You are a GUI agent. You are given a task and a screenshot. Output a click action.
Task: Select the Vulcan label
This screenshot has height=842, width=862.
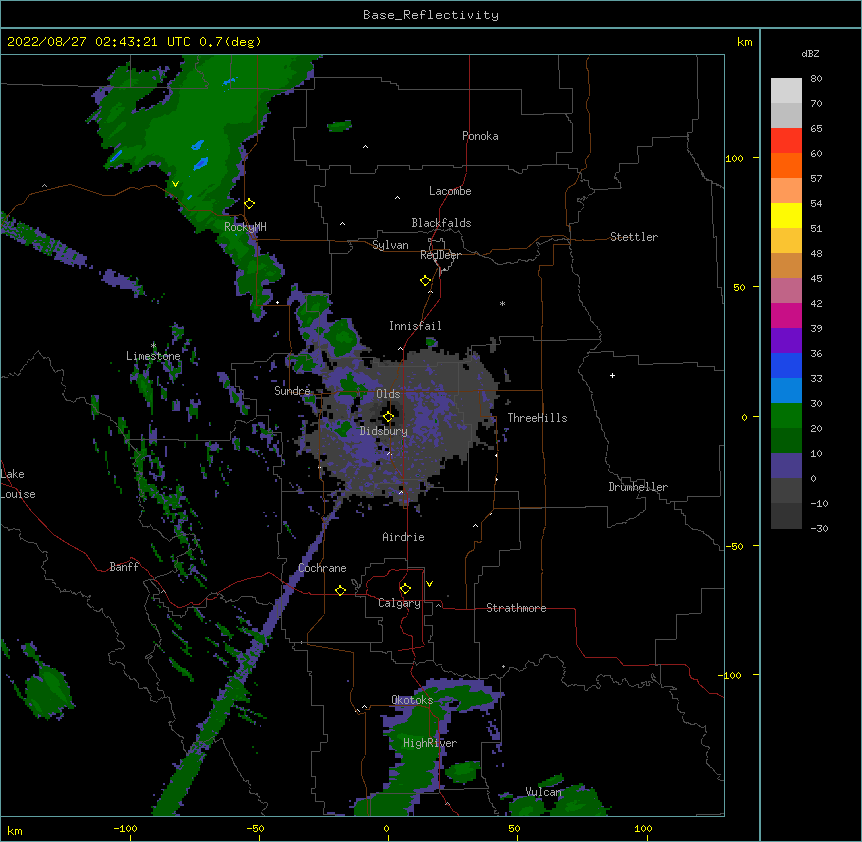(x=544, y=792)
